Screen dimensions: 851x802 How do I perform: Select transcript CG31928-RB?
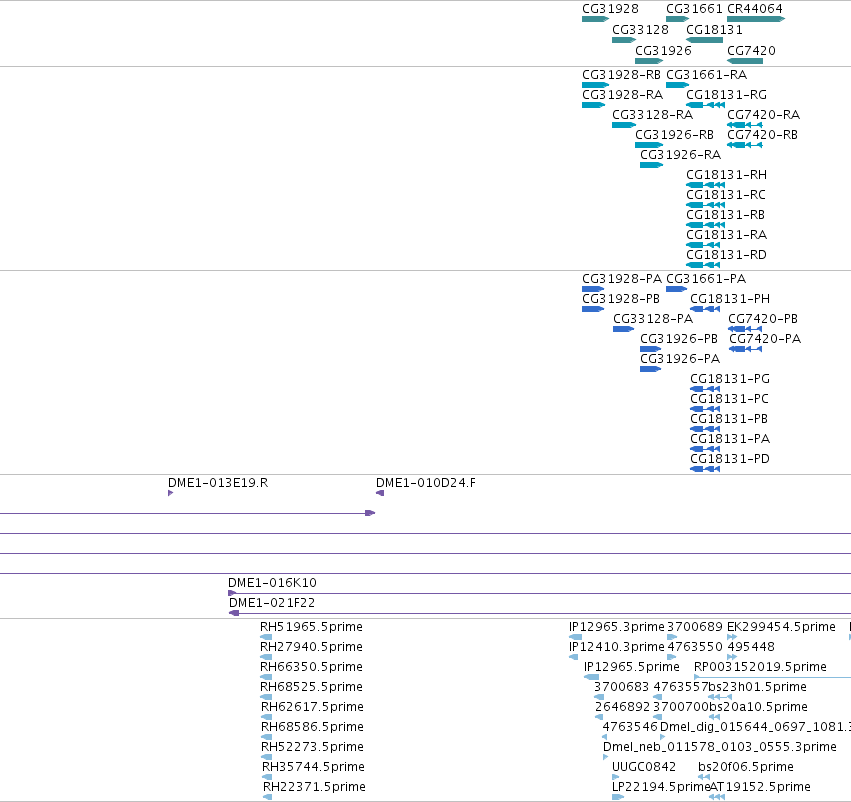click(x=621, y=74)
